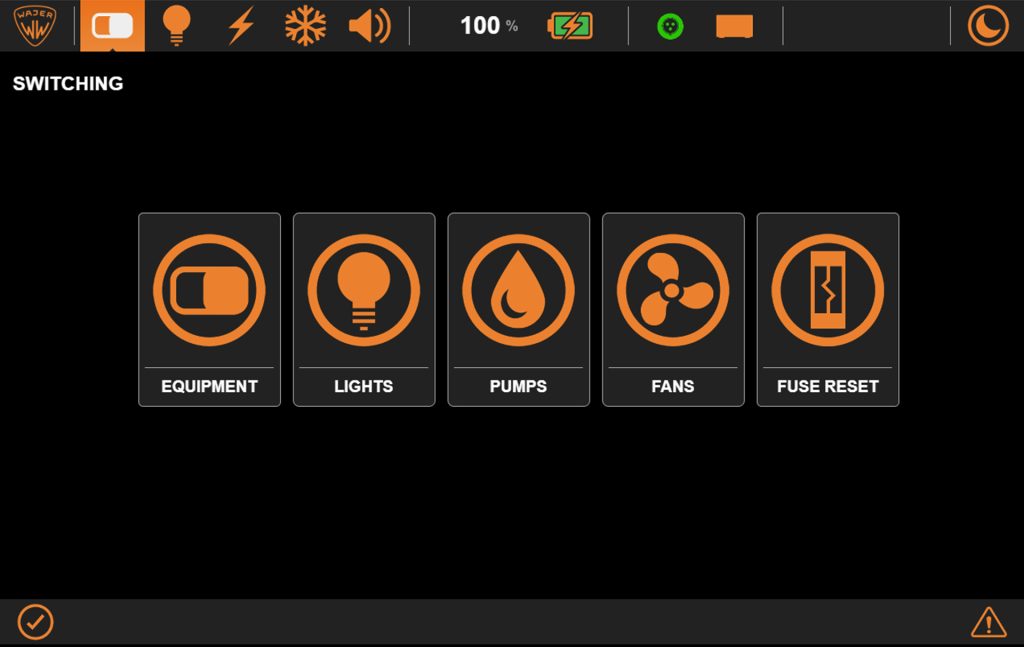
Task: Click the 100 % battery level readout
Action: tap(488, 26)
